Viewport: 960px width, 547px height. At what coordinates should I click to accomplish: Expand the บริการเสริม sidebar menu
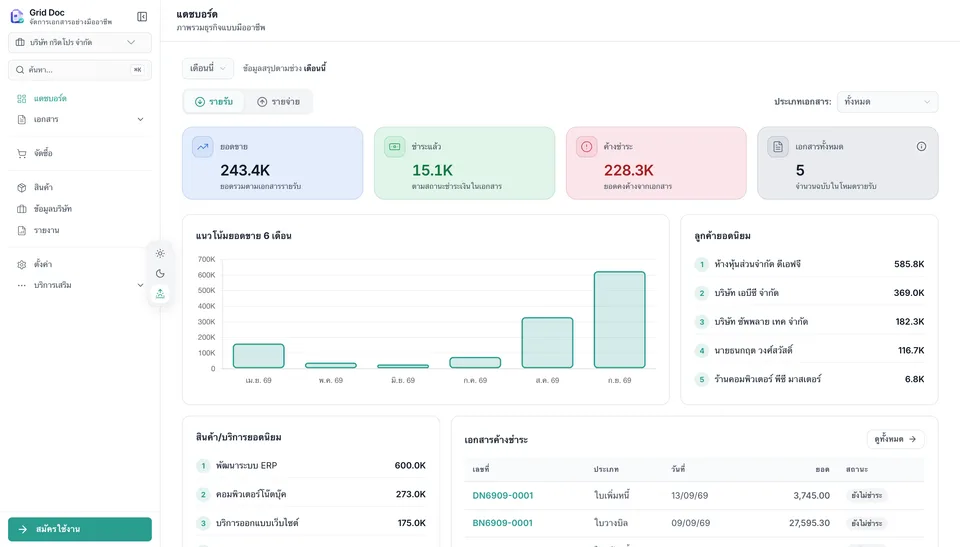click(x=80, y=285)
